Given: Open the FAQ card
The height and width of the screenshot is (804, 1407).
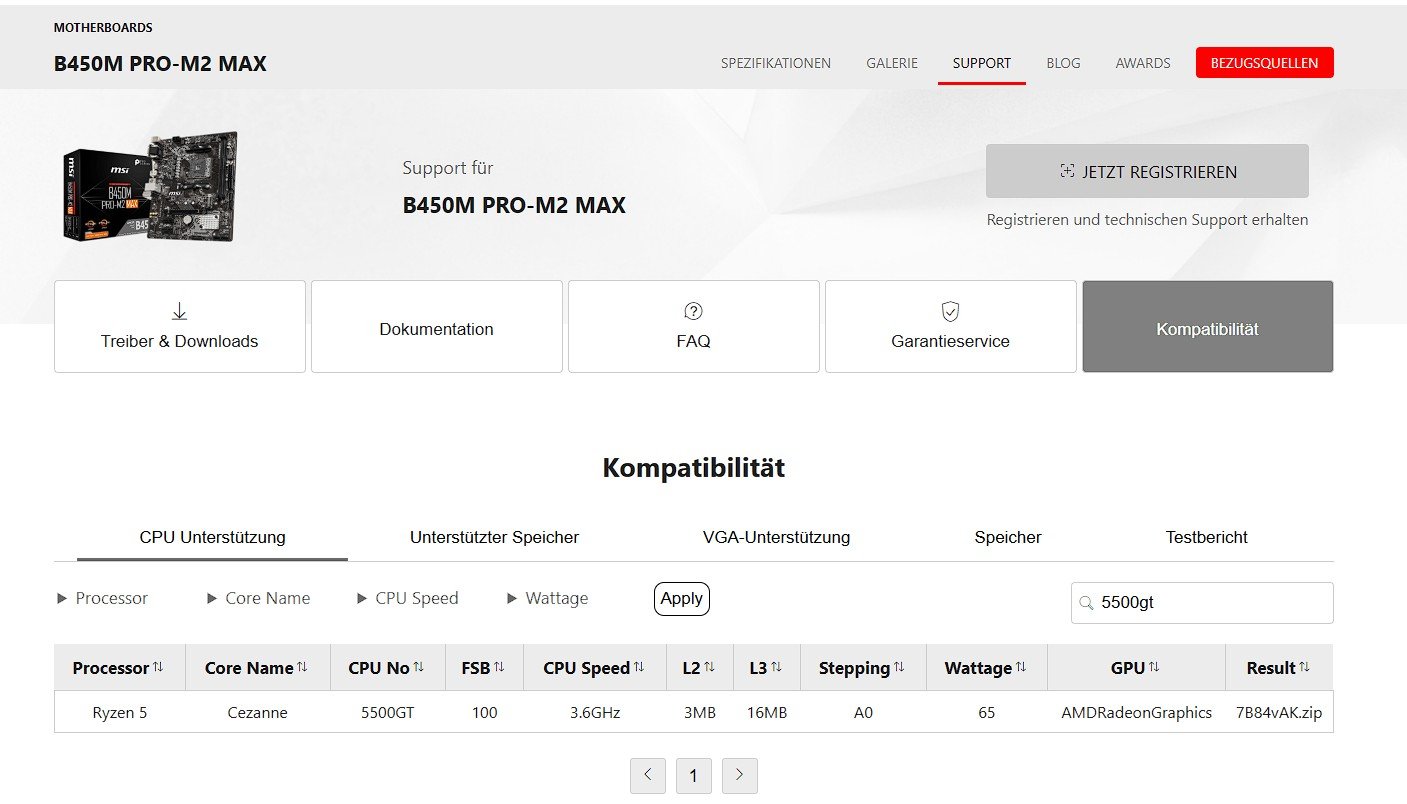Looking at the screenshot, I should 694,326.
